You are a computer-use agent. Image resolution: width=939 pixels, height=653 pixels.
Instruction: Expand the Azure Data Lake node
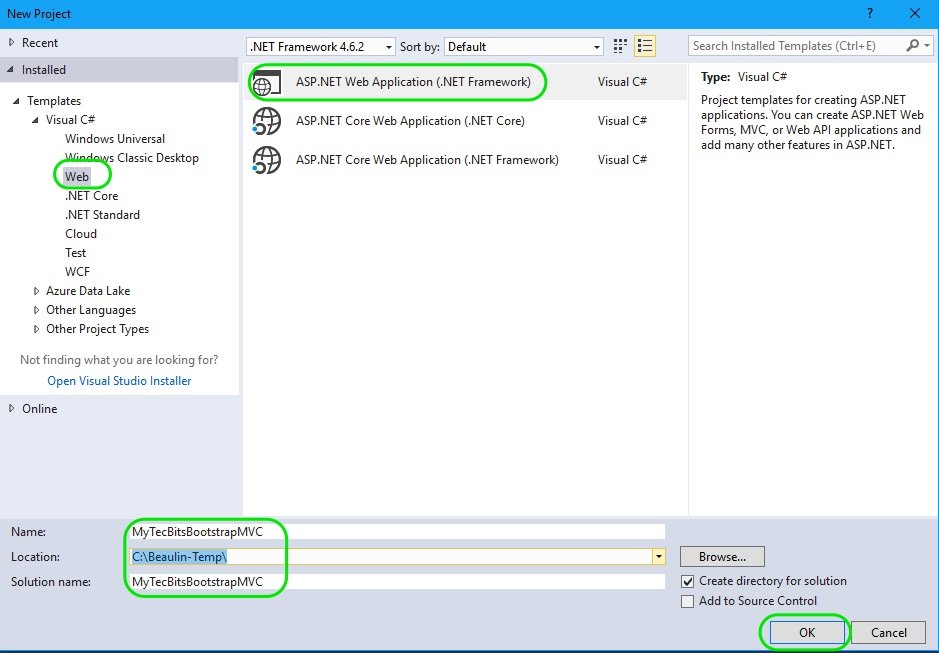coord(36,291)
